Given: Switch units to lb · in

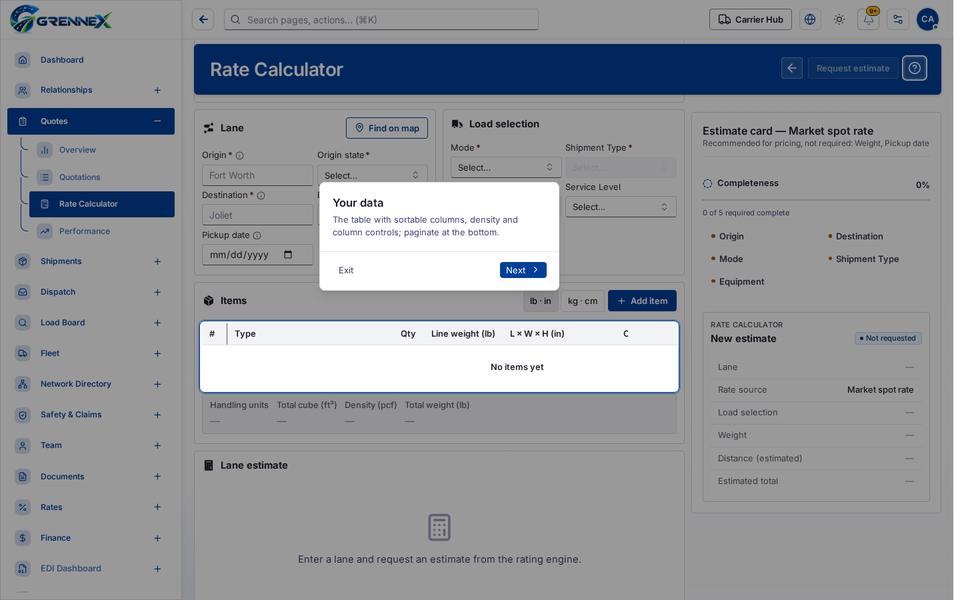Looking at the screenshot, I should [540, 301].
